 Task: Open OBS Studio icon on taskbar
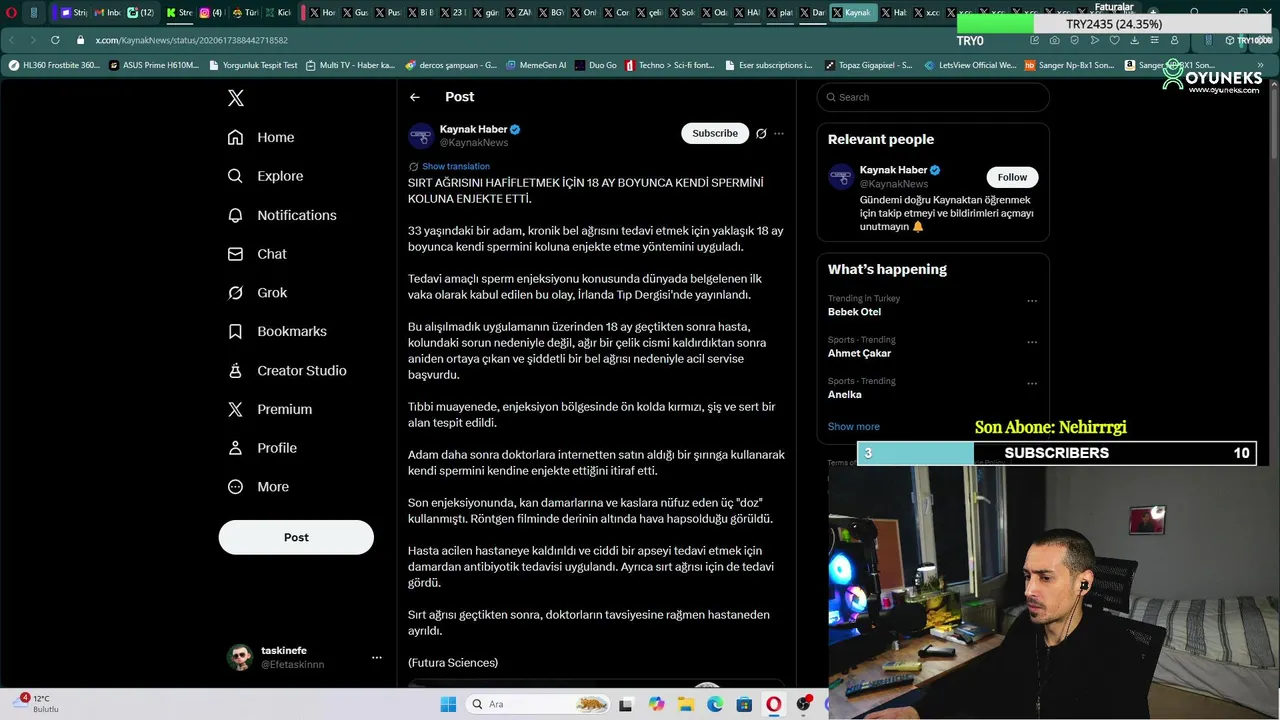pos(803,704)
